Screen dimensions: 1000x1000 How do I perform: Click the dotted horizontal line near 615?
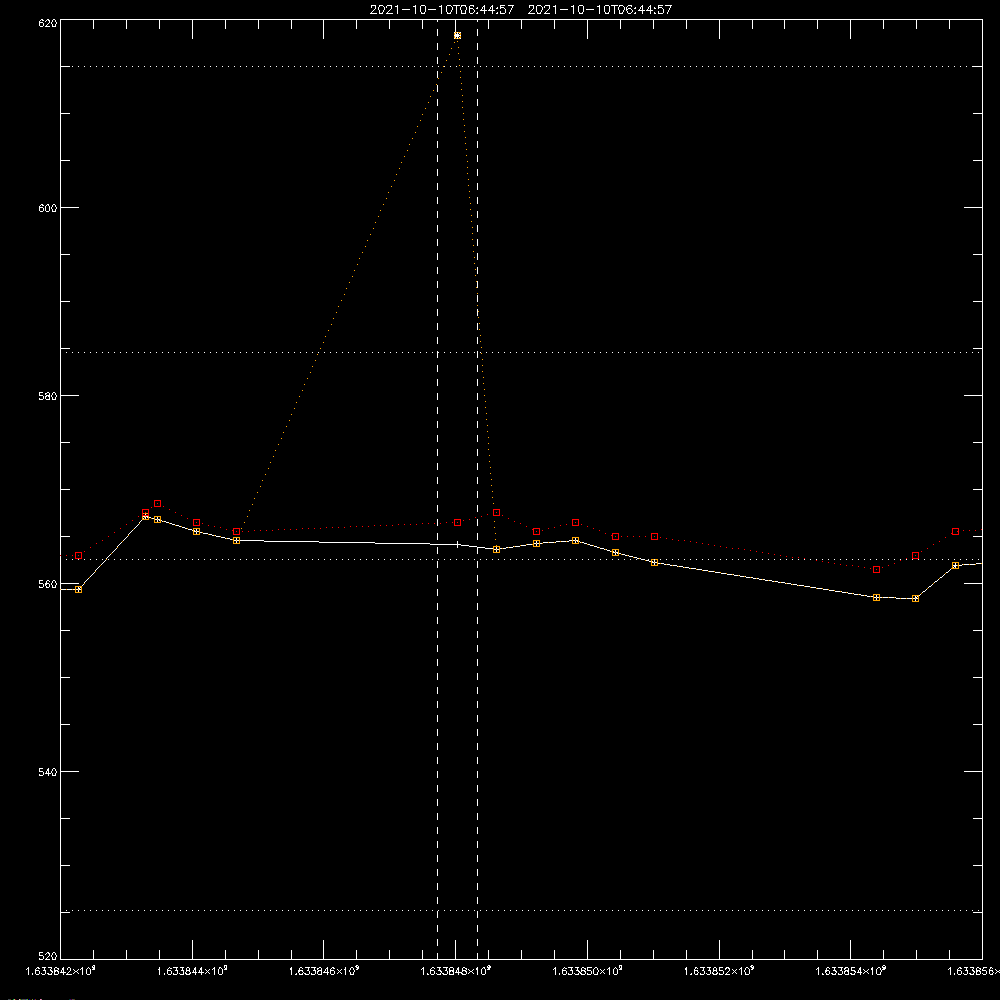(x=521, y=66)
